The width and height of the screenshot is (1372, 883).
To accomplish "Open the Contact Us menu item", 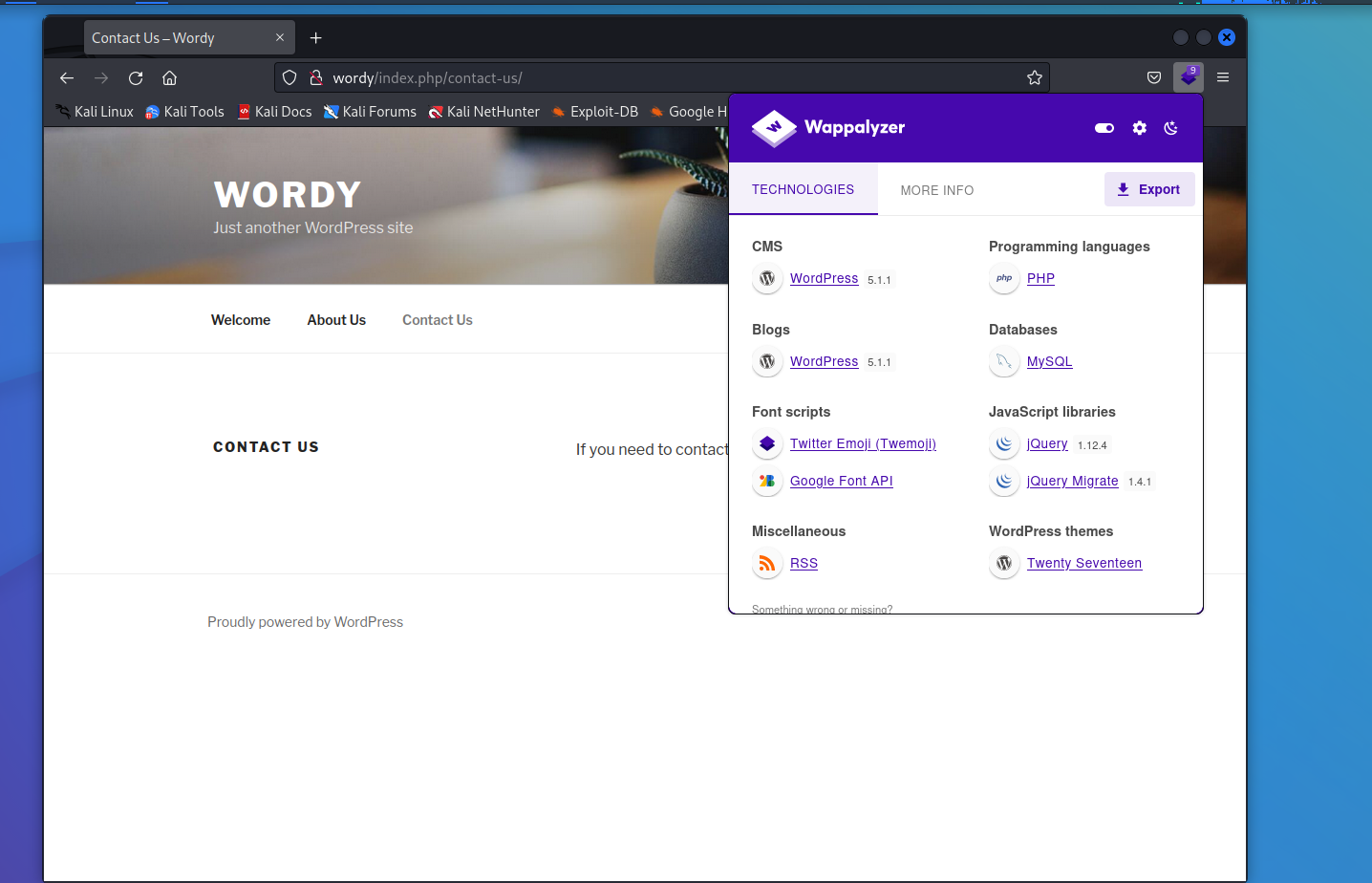I will point(438,320).
